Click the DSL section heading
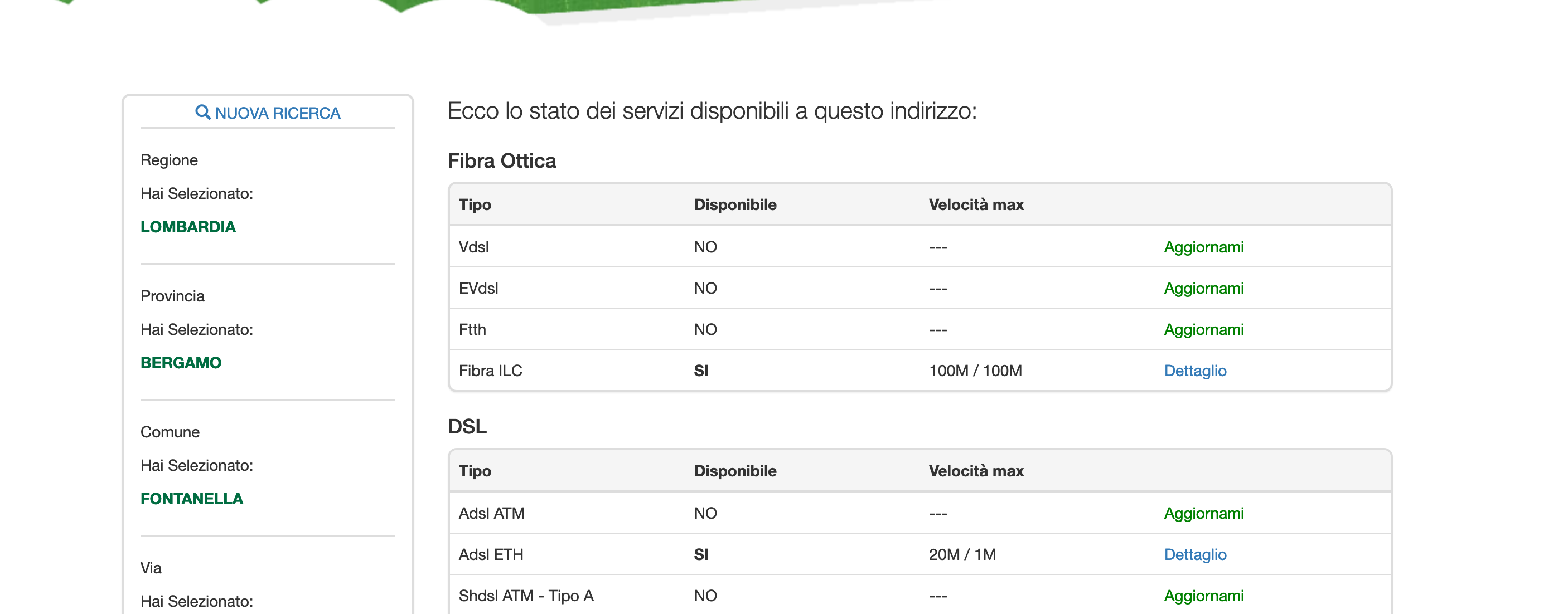Viewport: 1568px width, 614px height. pos(467,427)
